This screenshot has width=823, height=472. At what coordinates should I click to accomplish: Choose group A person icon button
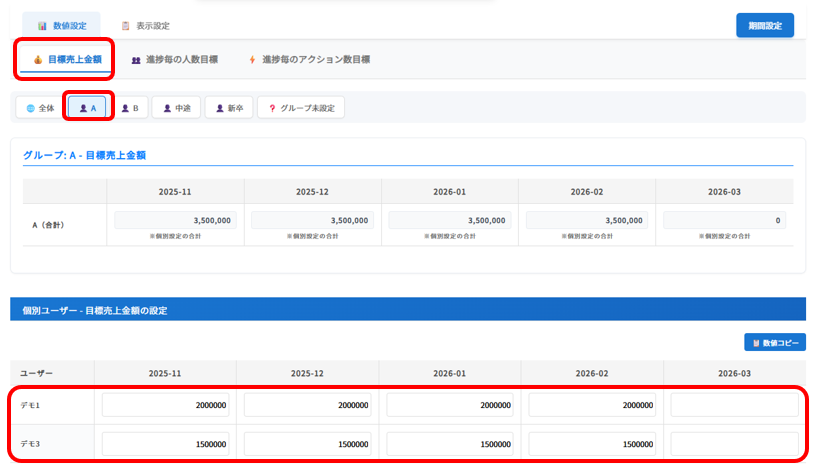pyautogui.click(x=84, y=108)
